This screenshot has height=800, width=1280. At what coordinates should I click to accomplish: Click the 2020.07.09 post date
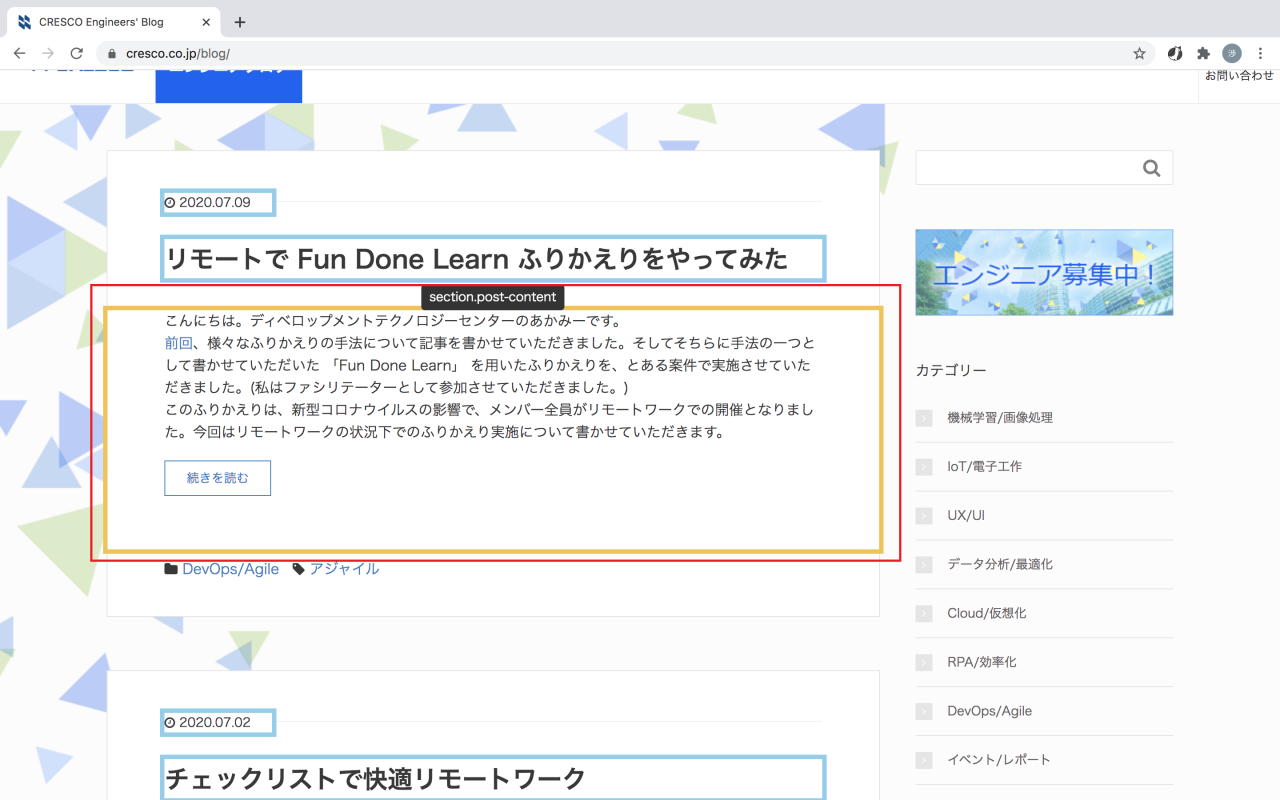(214, 202)
